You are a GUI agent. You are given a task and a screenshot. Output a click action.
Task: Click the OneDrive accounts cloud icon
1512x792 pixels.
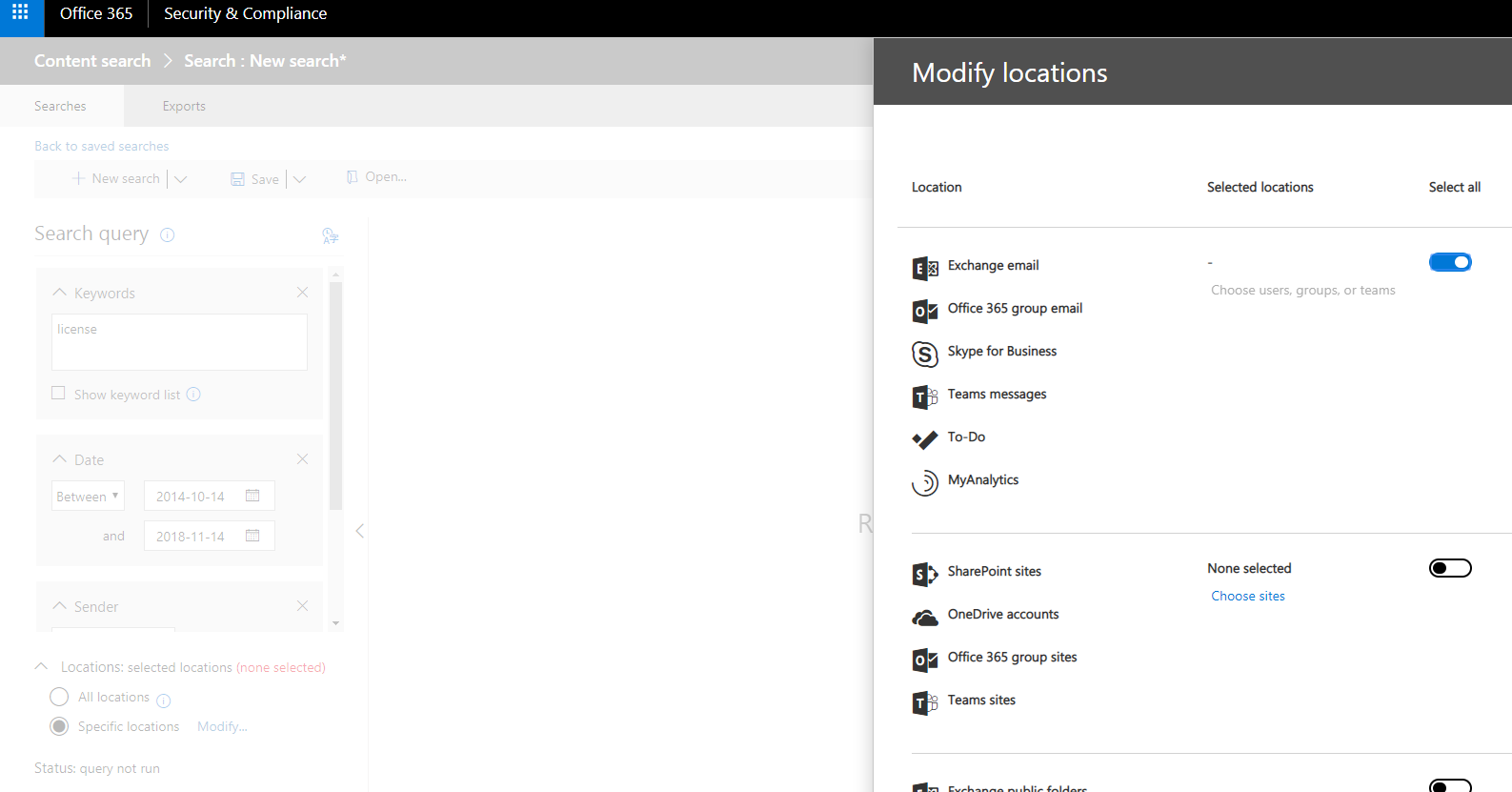click(x=924, y=618)
